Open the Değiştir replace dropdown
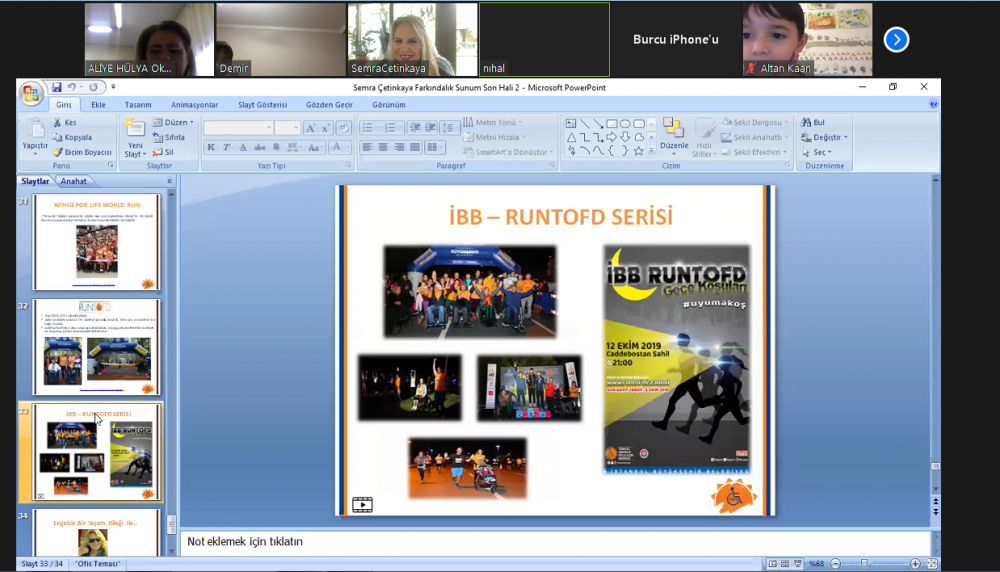 pos(825,137)
